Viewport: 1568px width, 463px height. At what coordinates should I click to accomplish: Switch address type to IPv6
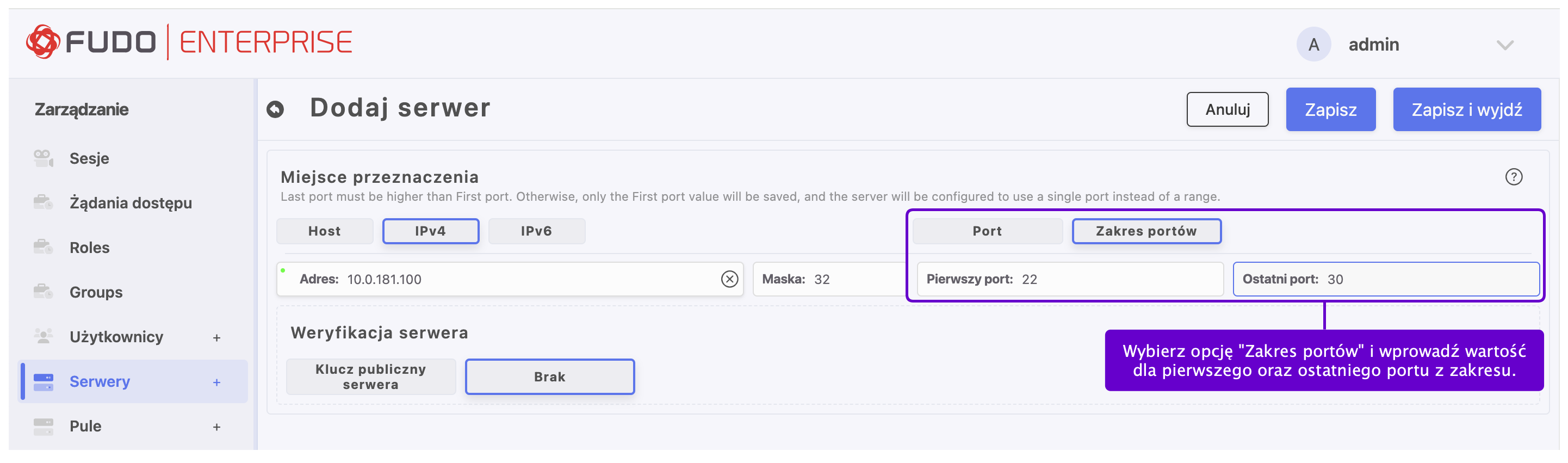coord(536,232)
